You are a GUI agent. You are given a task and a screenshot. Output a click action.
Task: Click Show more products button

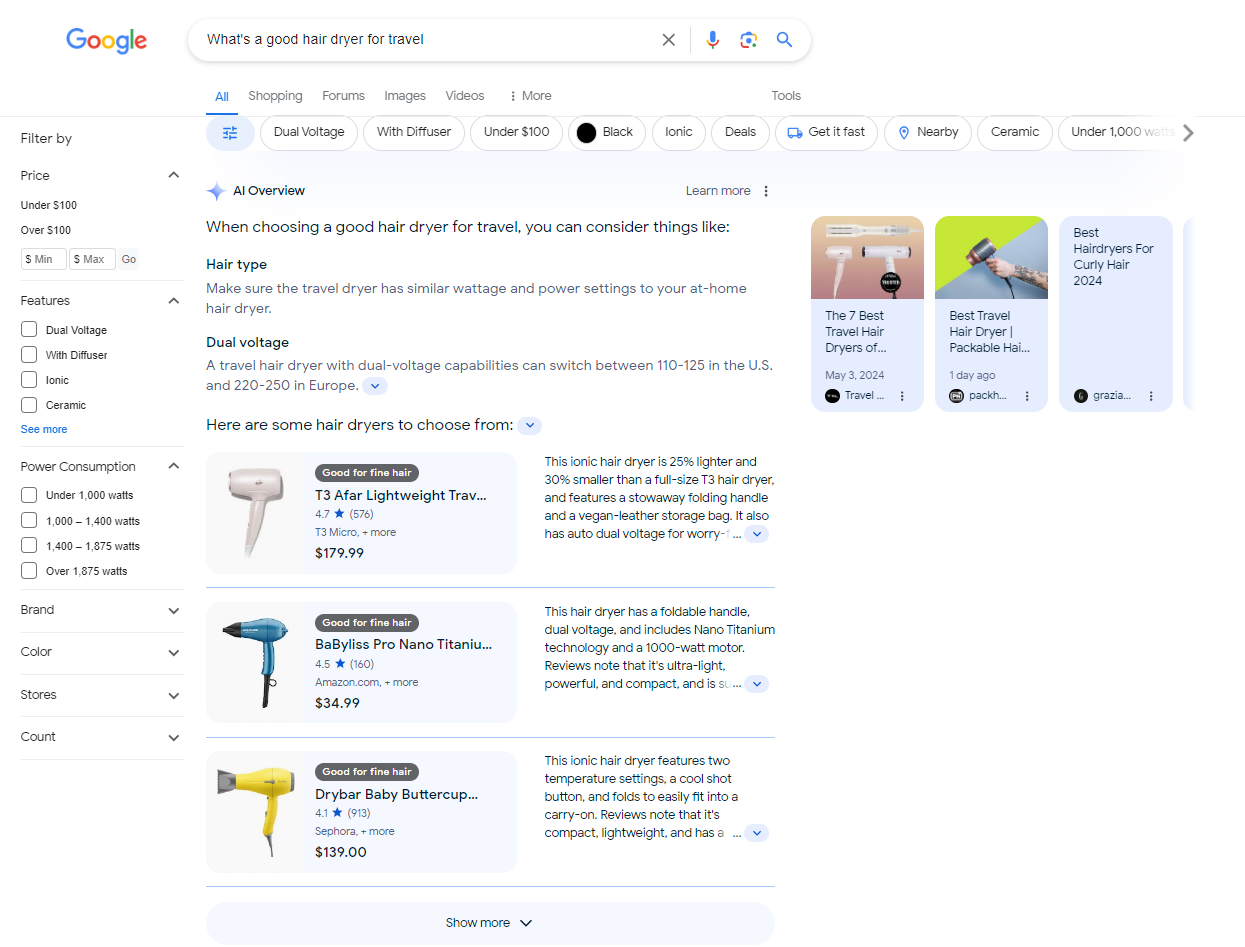point(490,923)
